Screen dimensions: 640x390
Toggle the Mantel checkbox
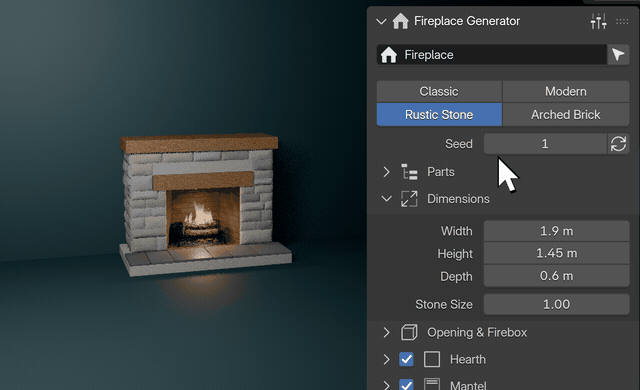(406, 385)
